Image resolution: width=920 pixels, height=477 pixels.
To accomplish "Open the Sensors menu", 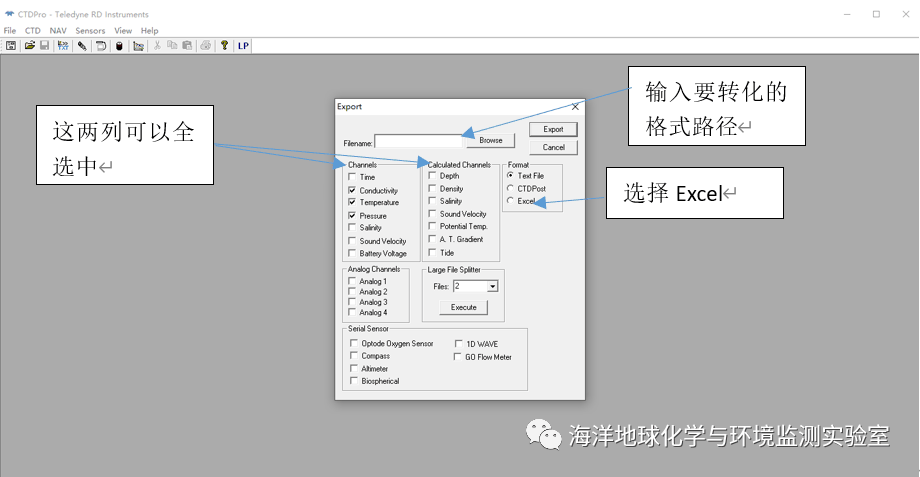I will pyautogui.click(x=90, y=31).
